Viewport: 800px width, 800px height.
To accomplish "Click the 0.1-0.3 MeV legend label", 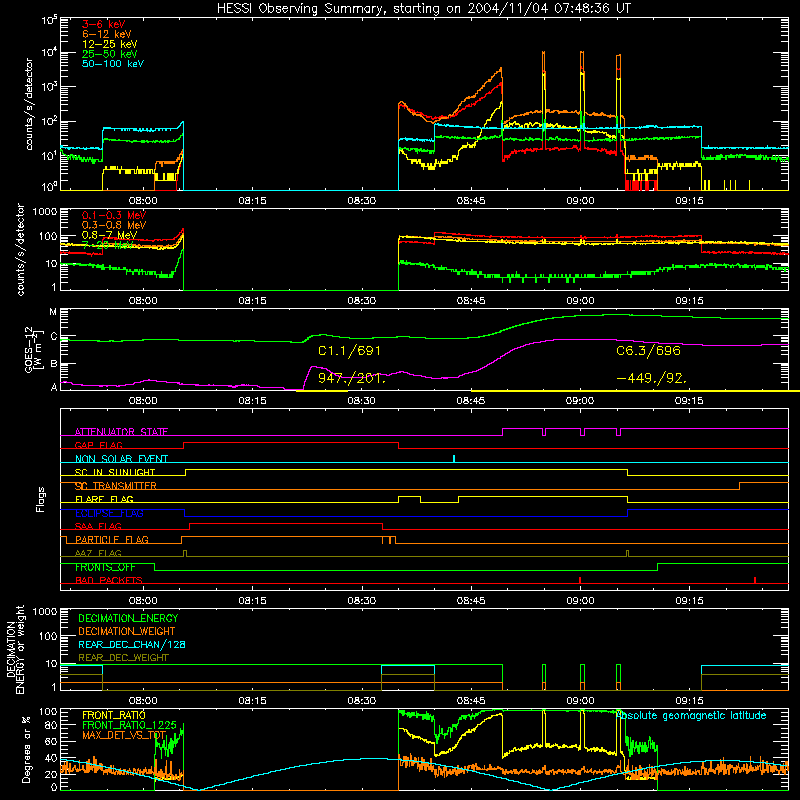I will tap(114, 215).
